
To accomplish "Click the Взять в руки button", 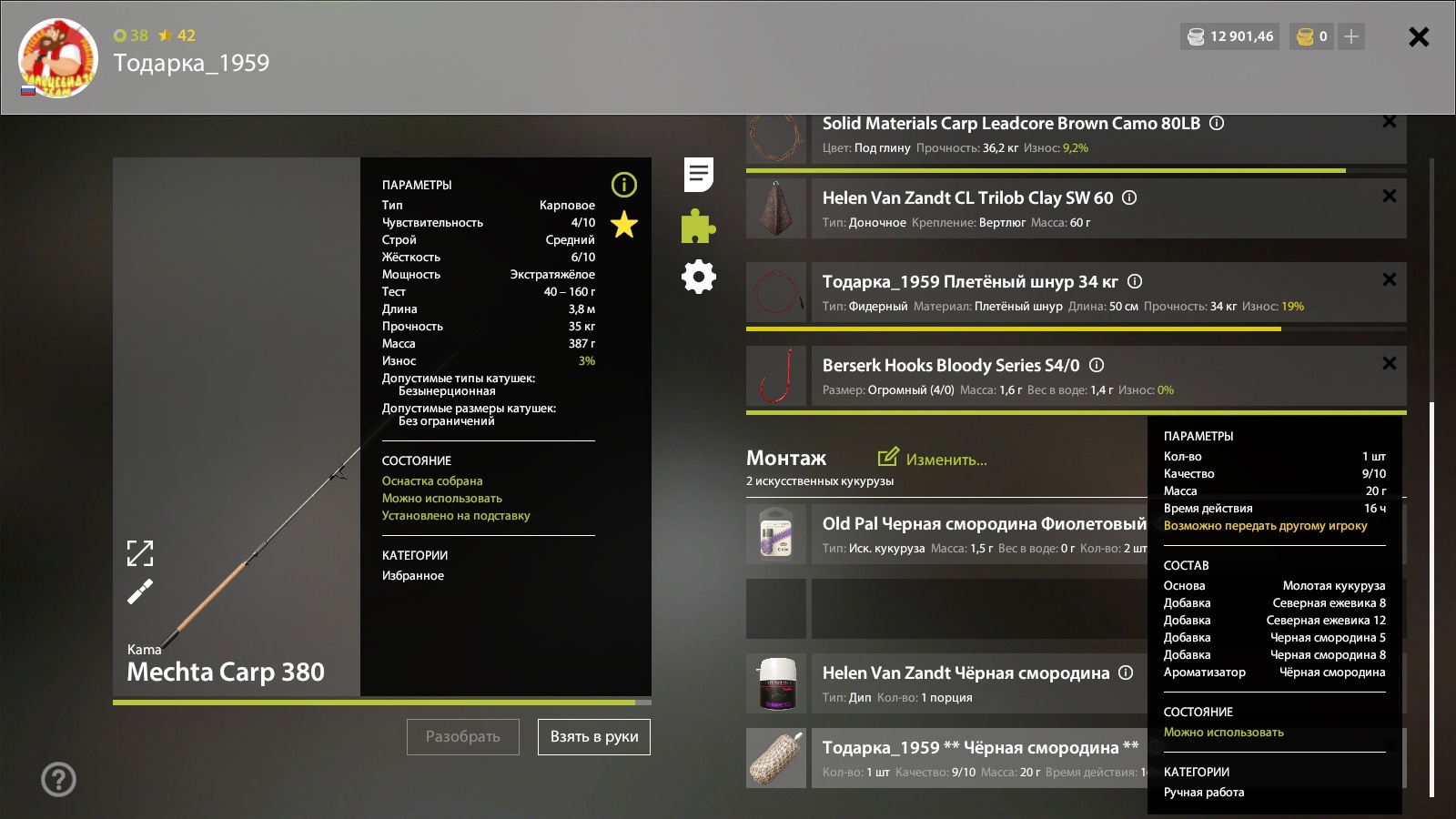I will pos(594,737).
